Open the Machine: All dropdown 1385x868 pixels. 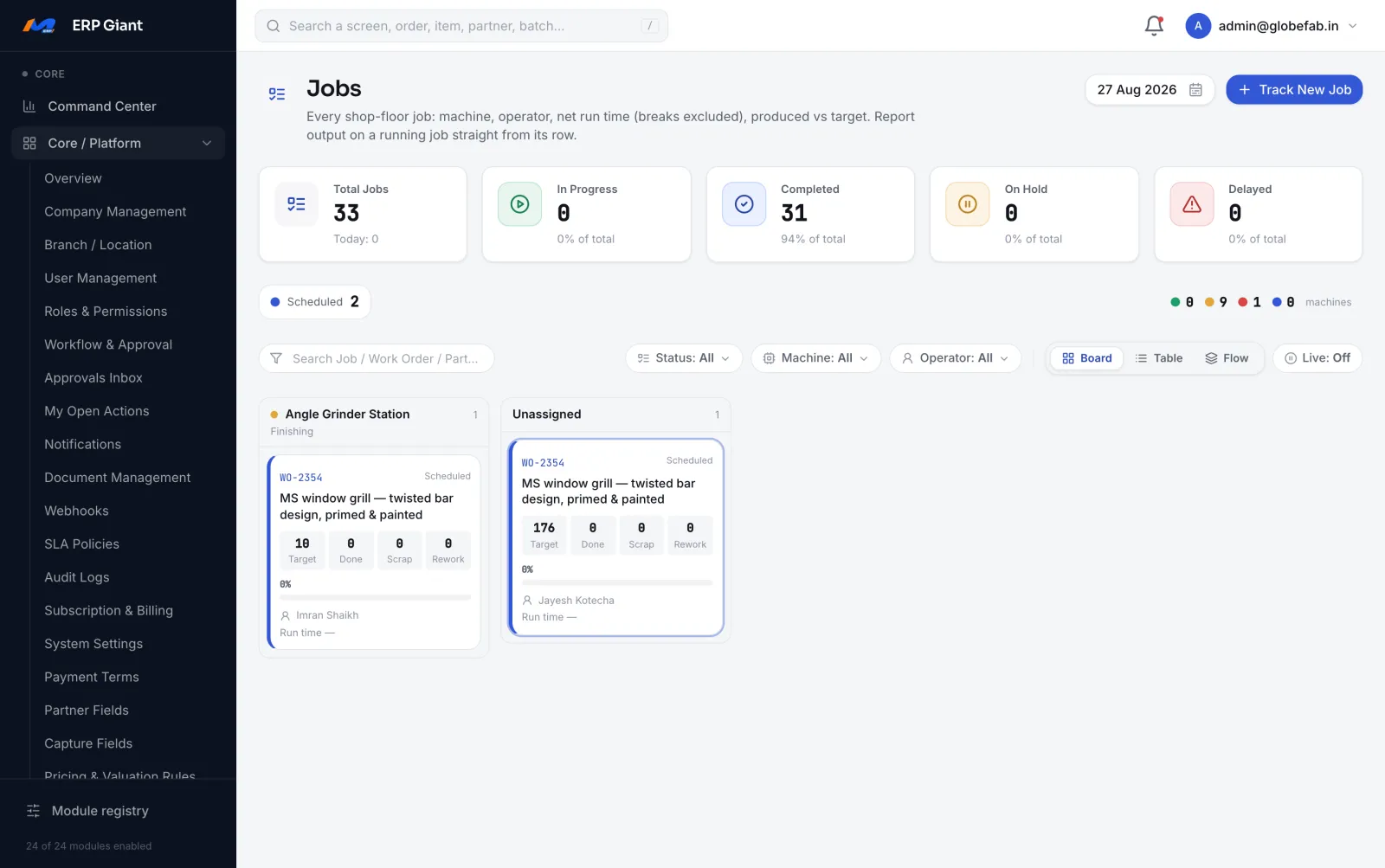click(815, 358)
